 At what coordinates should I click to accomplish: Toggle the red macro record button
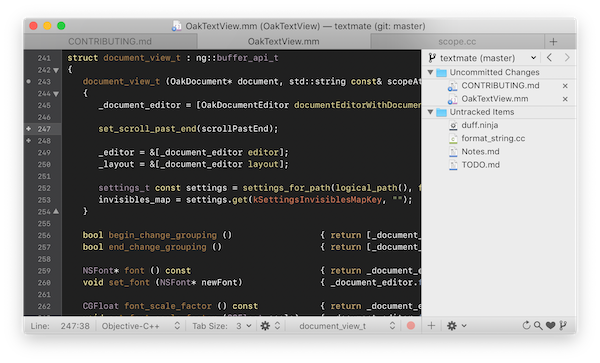pos(411,326)
